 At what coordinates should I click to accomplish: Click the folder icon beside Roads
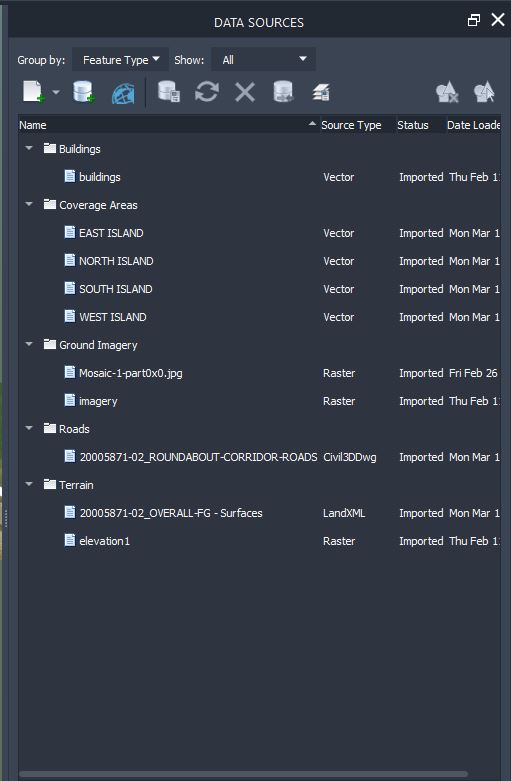pos(50,428)
